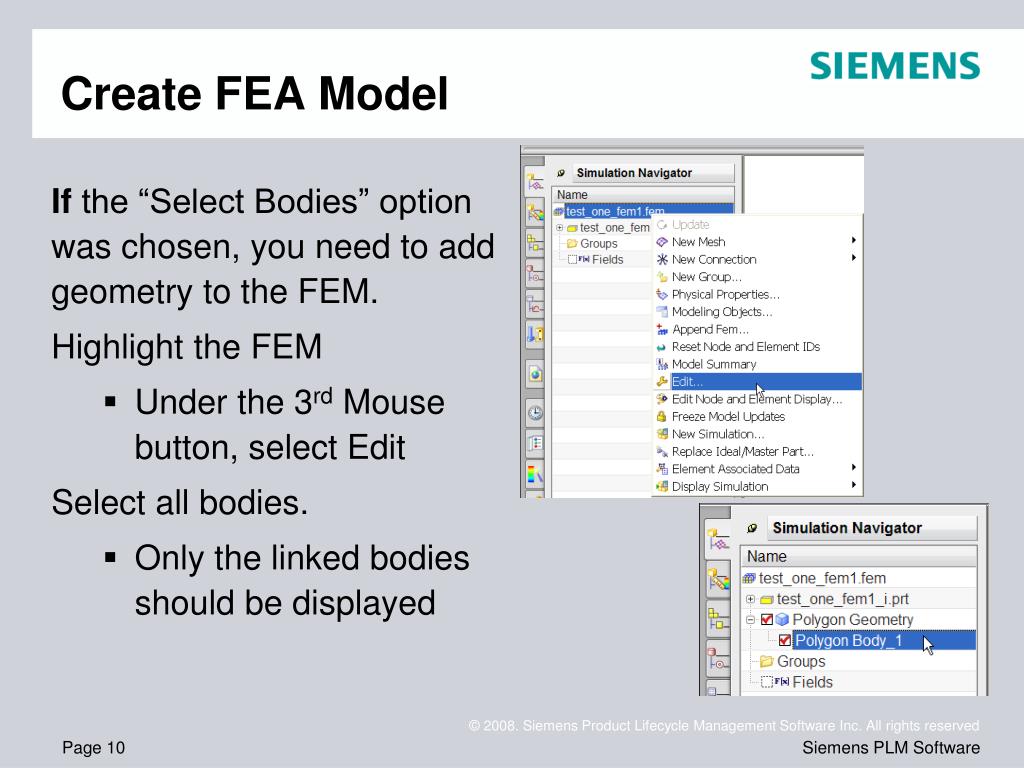Open the rainbow-colored Roles tab in resource bar
1024x768 pixels.
point(536,473)
